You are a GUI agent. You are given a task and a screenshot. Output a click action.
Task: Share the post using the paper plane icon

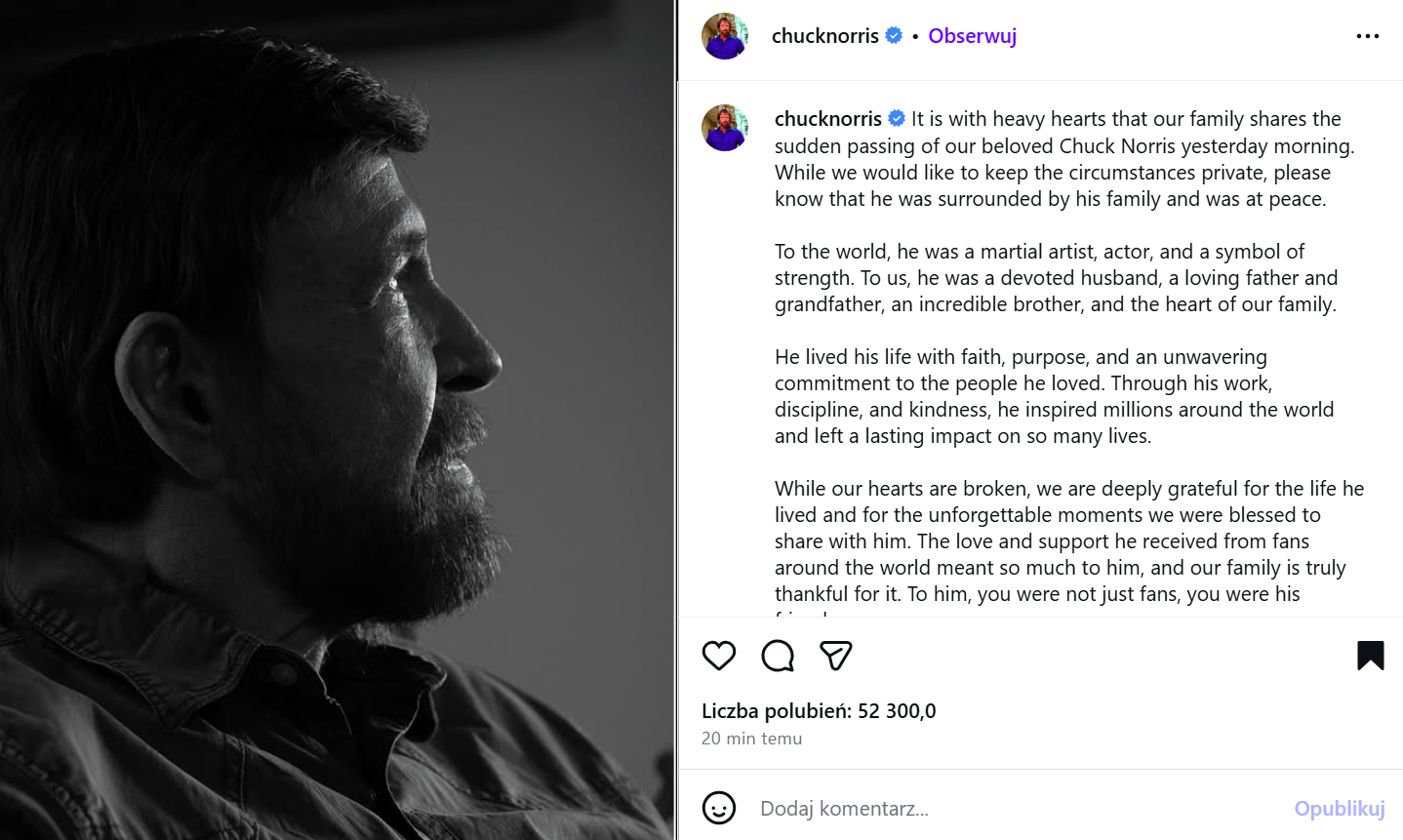click(836, 656)
